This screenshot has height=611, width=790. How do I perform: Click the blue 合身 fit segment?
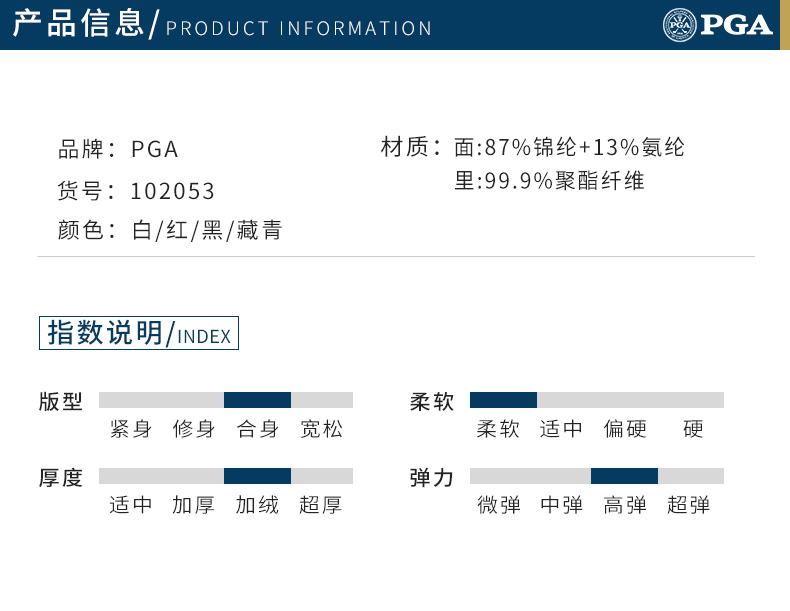point(257,400)
